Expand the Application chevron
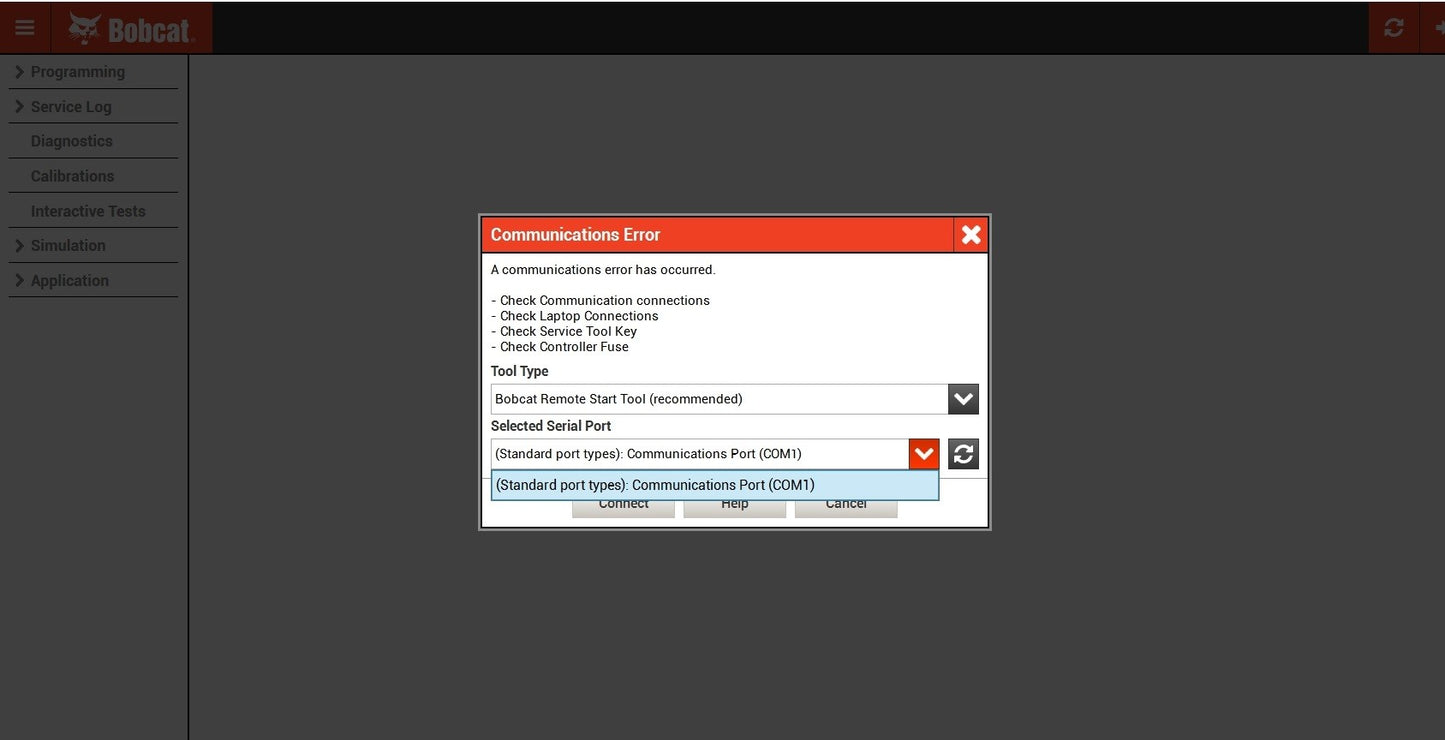 [x=19, y=280]
